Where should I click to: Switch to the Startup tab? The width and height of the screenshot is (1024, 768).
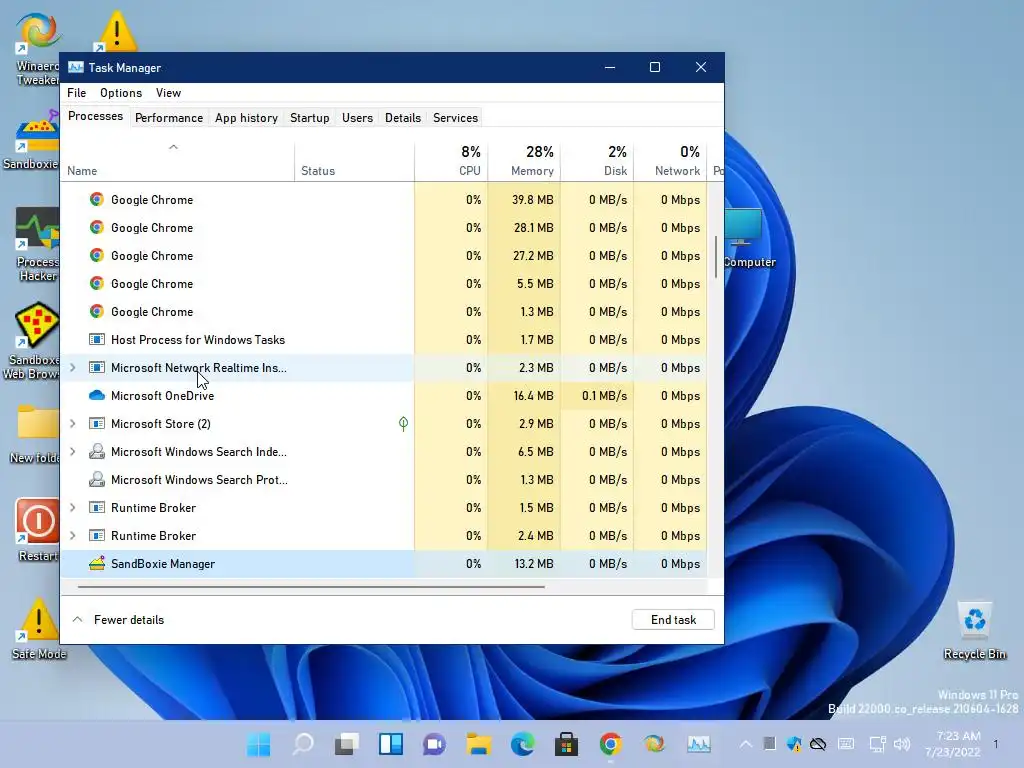pyautogui.click(x=310, y=118)
